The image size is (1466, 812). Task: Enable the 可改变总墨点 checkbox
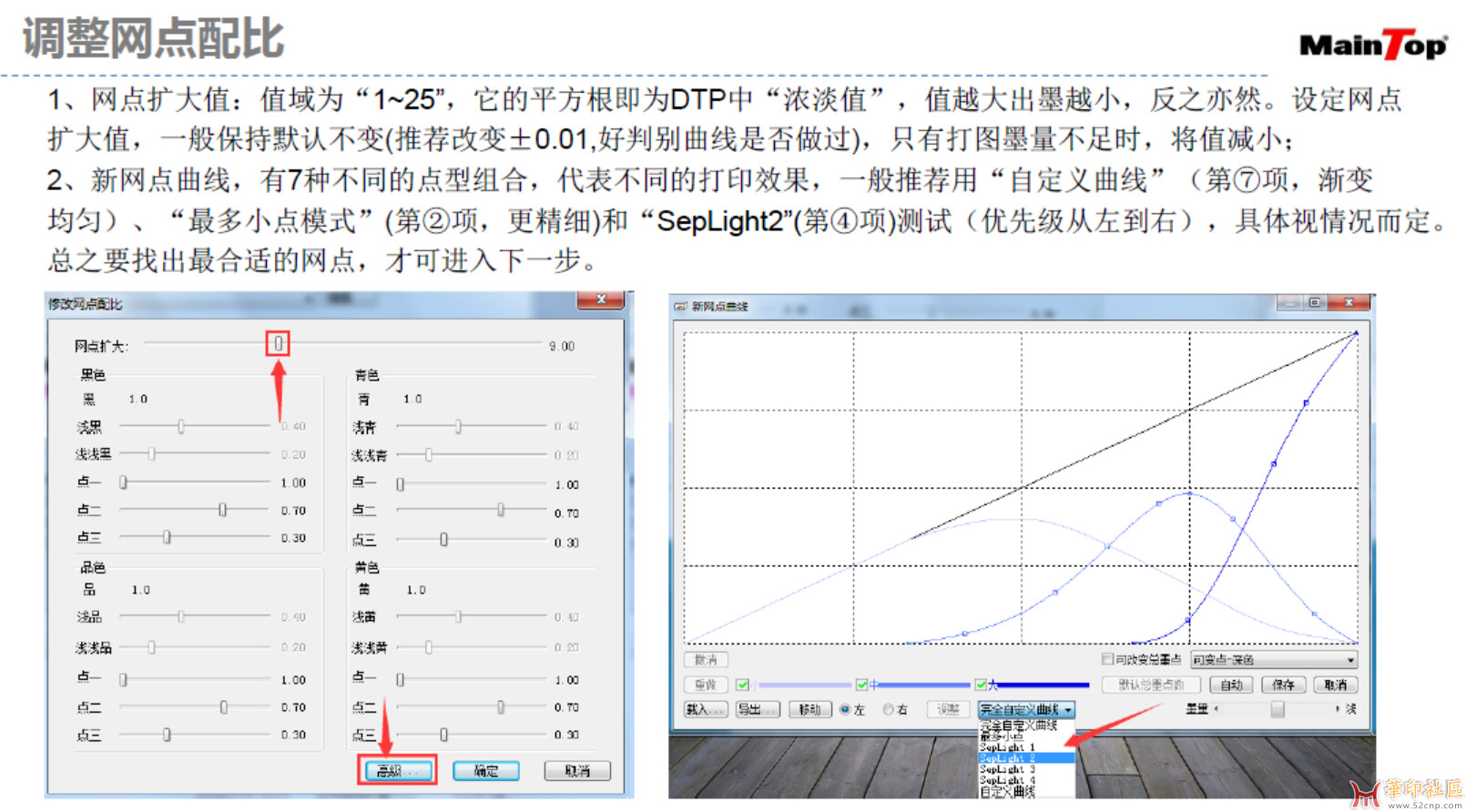[x=1107, y=659]
